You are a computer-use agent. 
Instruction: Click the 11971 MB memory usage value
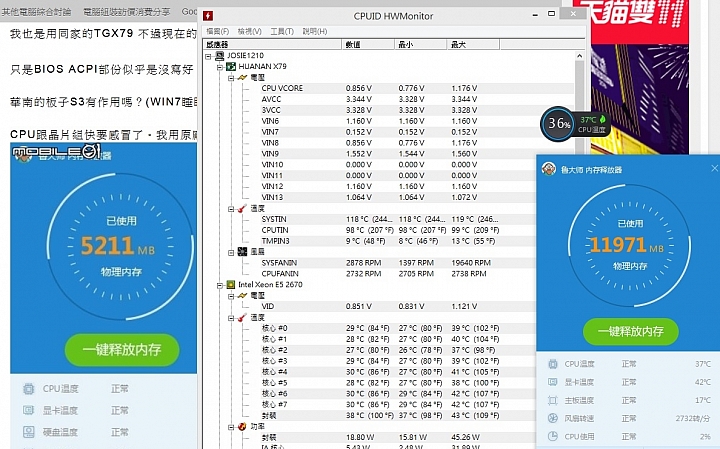(627, 245)
